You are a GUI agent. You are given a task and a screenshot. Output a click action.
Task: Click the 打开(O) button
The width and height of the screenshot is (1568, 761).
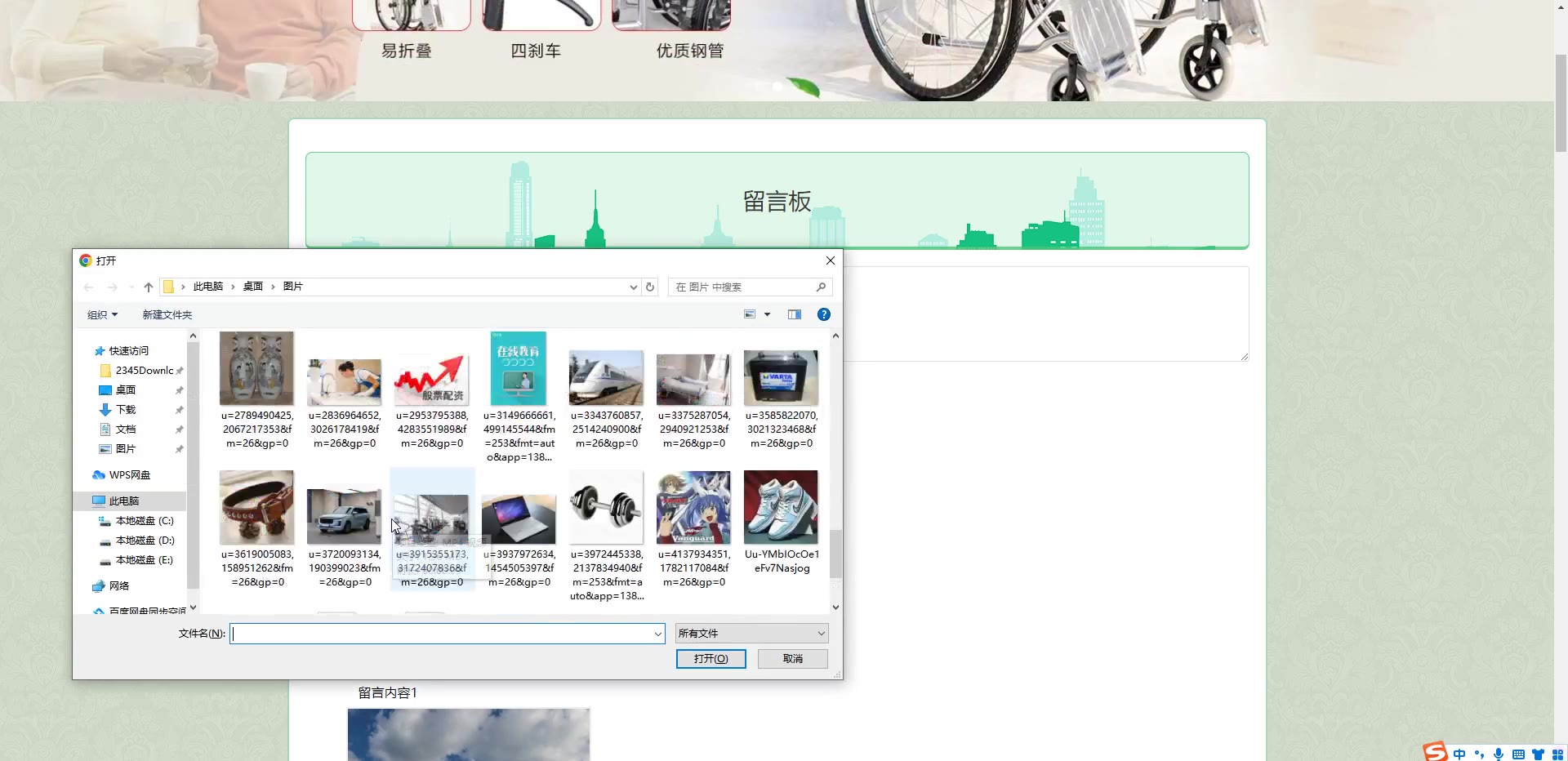710,659
